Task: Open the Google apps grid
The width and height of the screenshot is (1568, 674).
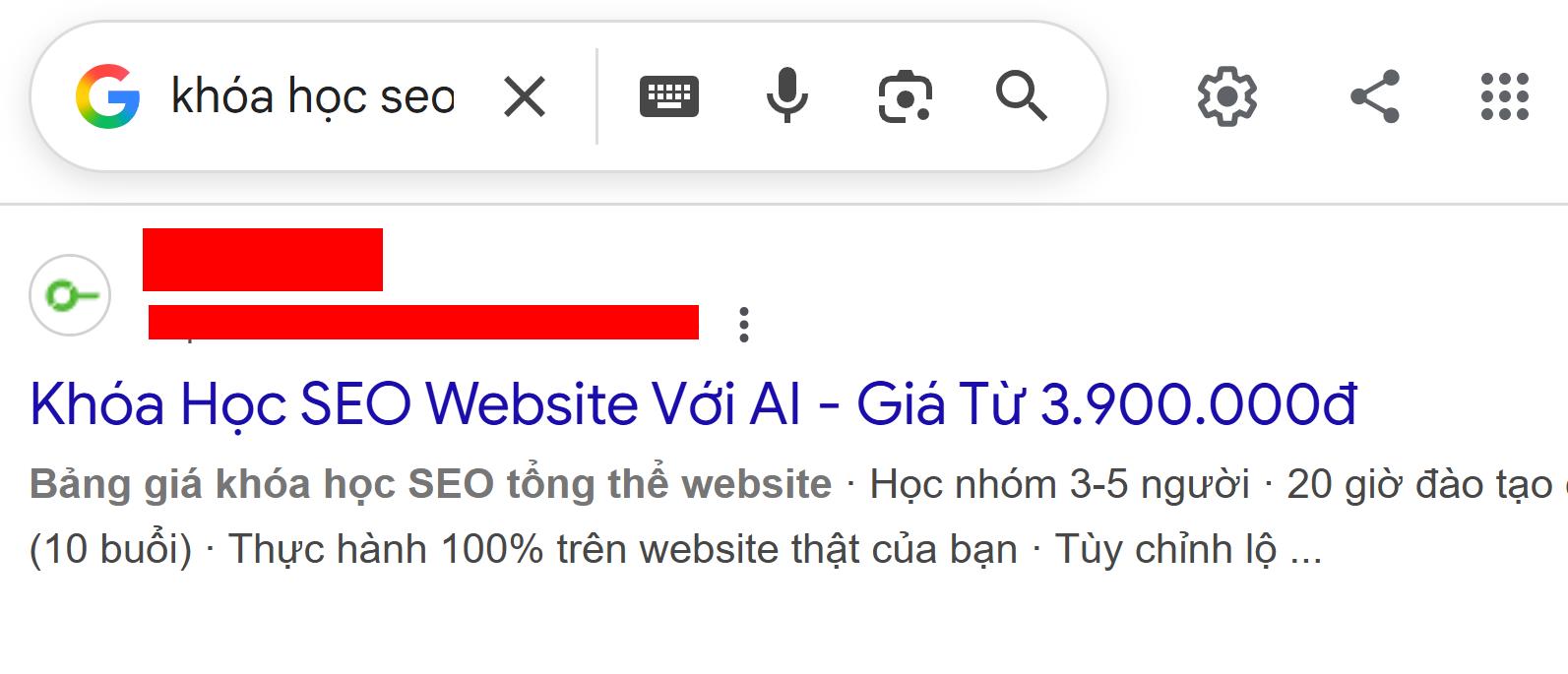Action: [x=1505, y=96]
